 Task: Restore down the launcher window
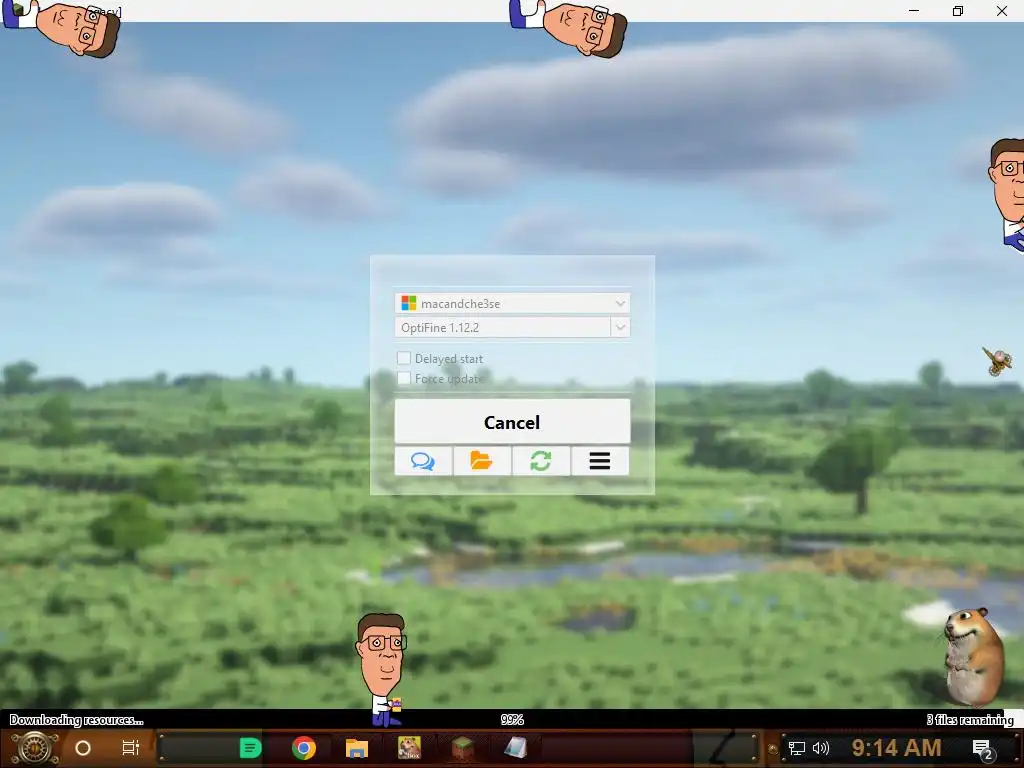(x=957, y=11)
